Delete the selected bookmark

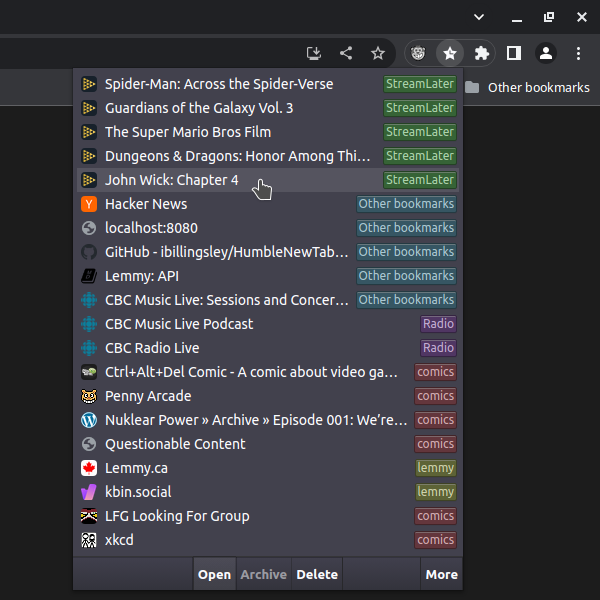(x=317, y=574)
